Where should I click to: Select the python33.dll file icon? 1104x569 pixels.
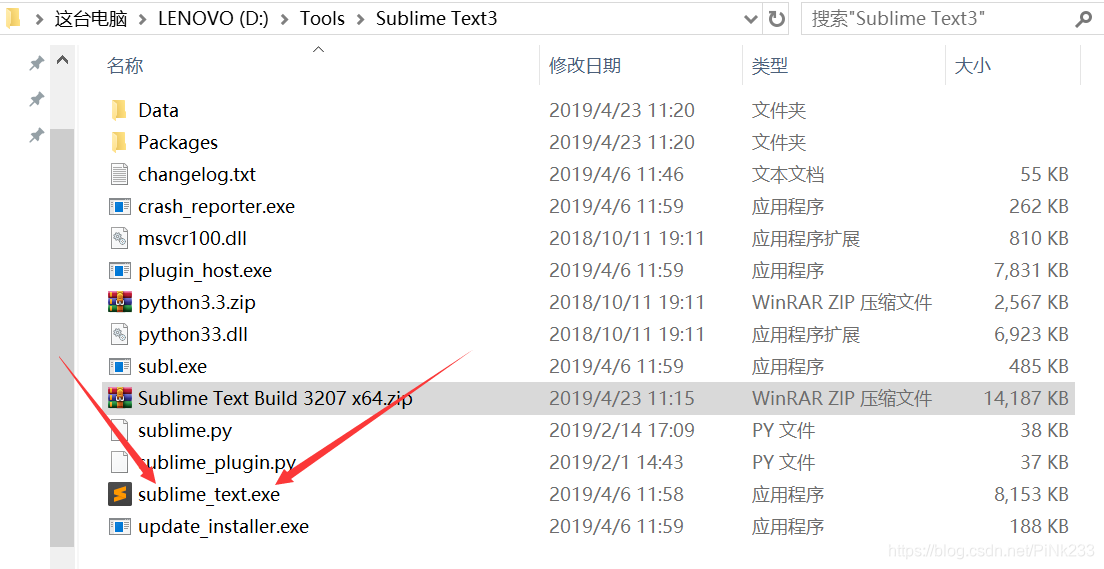click(119, 334)
